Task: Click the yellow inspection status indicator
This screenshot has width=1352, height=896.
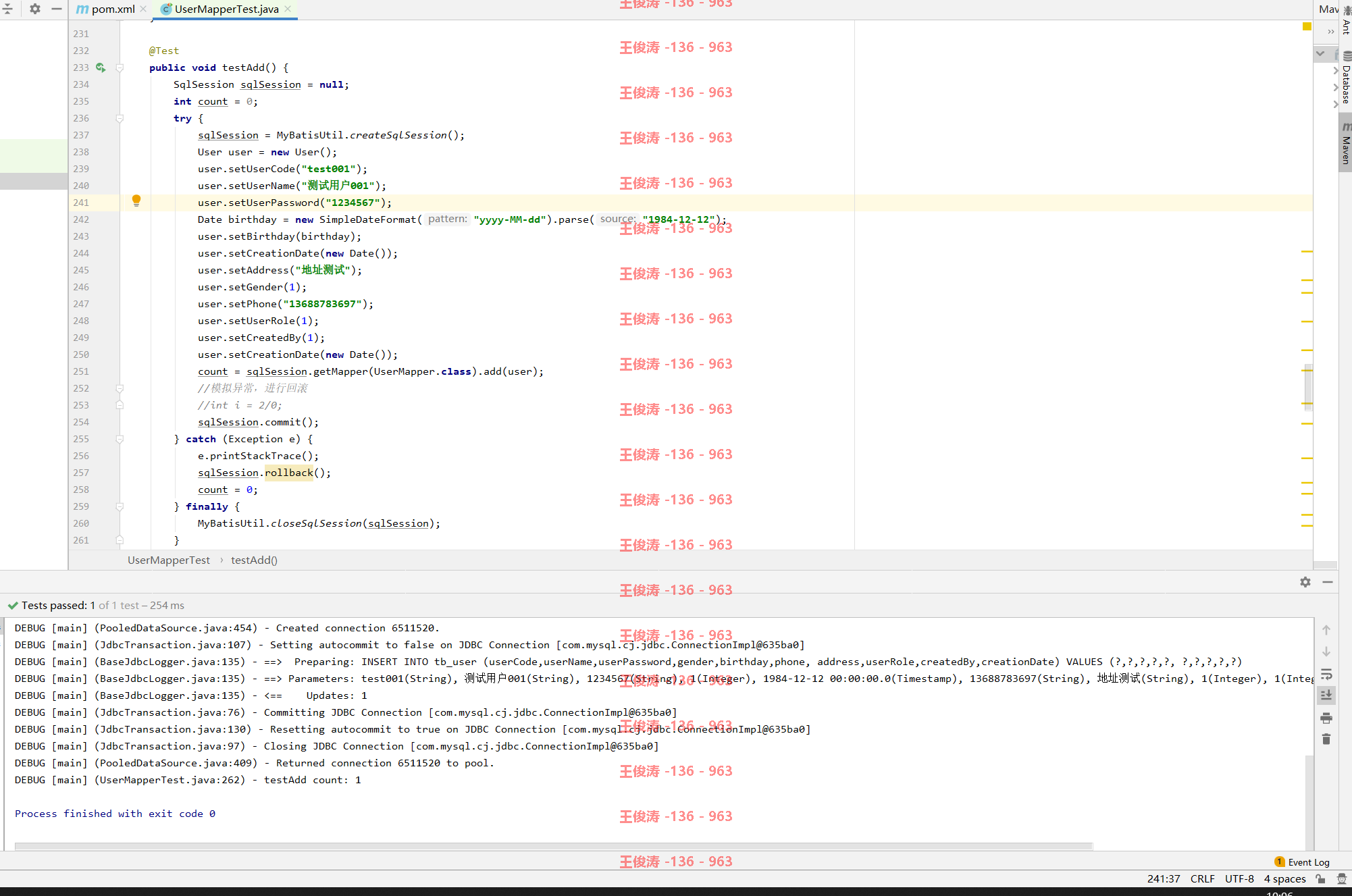Action: click(1307, 26)
